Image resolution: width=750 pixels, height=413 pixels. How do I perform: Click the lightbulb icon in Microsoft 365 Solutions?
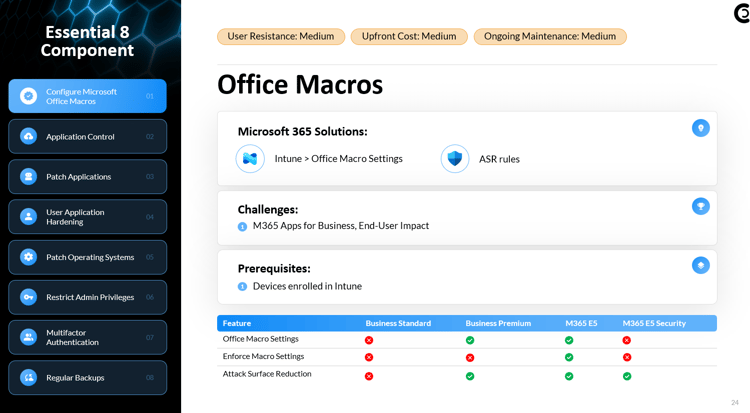(700, 128)
